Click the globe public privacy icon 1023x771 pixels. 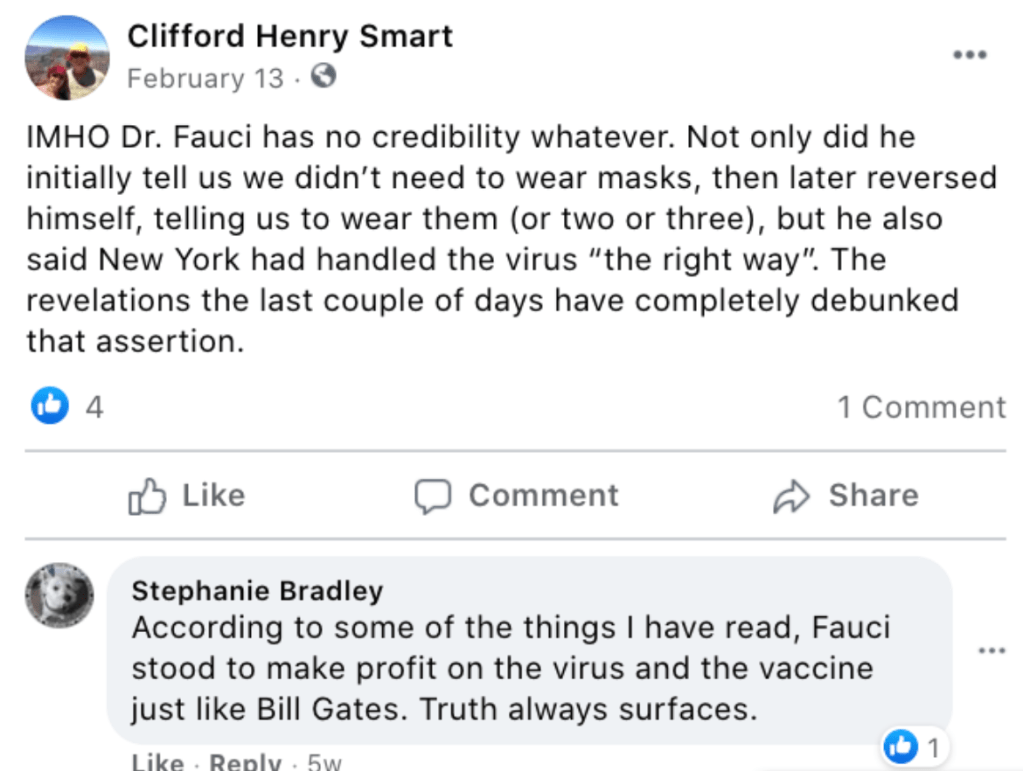(x=322, y=76)
